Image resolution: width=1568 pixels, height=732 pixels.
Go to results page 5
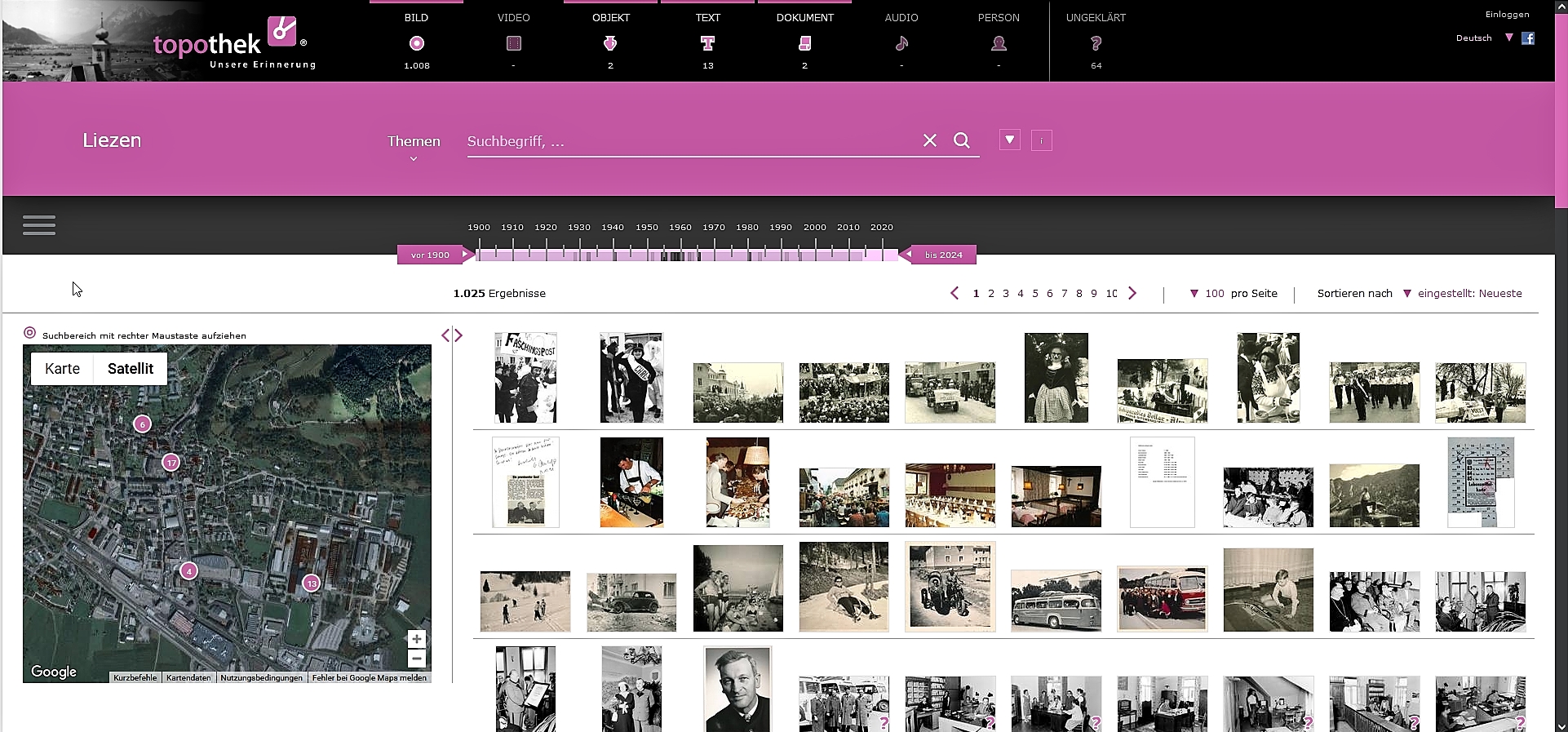point(1035,293)
